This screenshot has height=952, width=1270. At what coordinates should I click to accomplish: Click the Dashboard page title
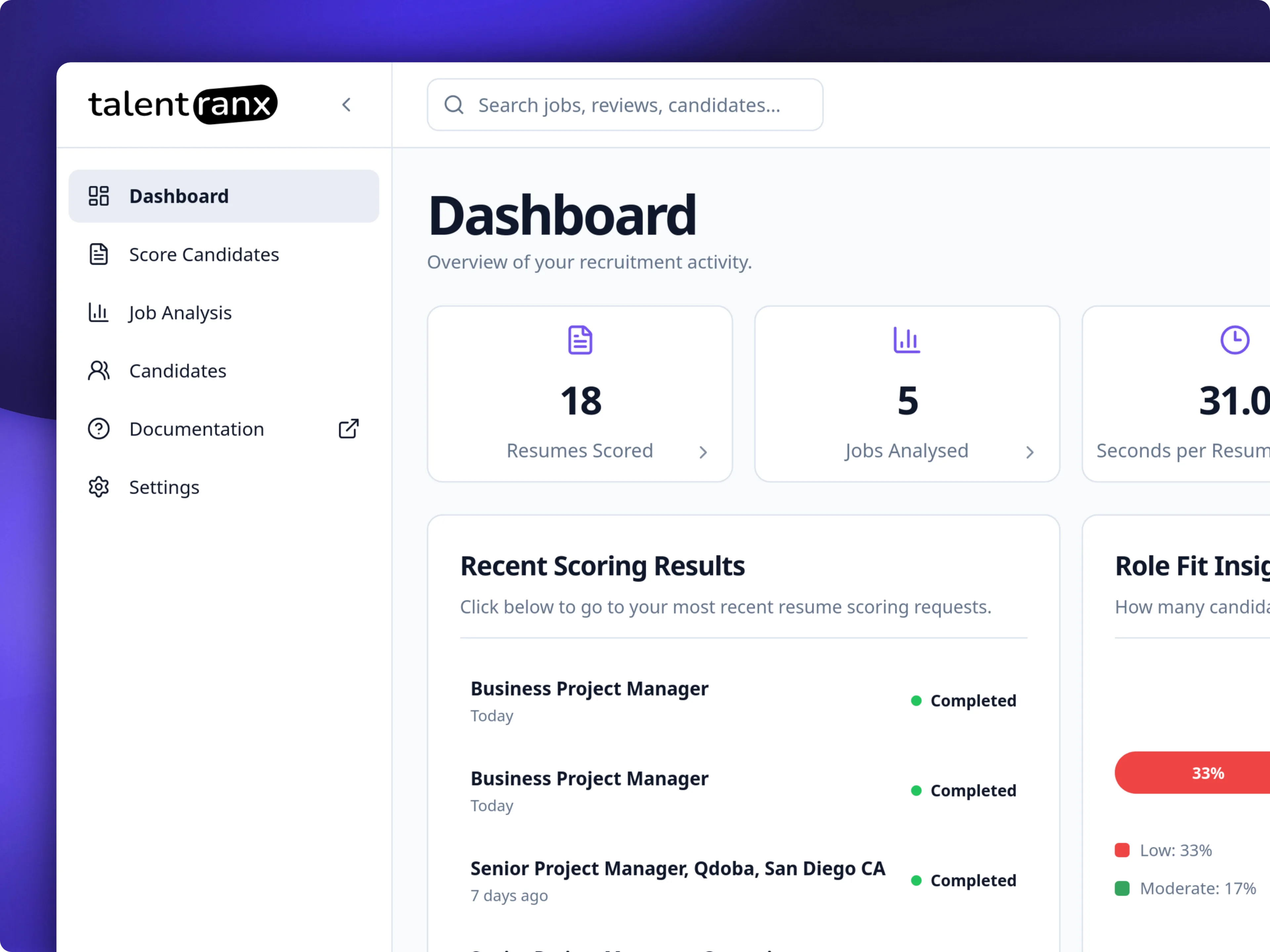562,215
